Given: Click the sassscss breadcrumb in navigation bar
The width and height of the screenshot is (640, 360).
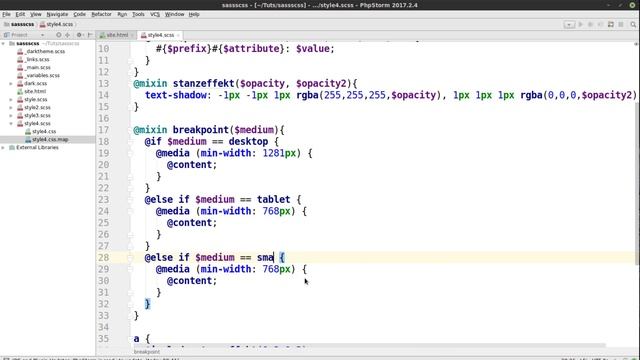Looking at the screenshot, I should pyautogui.click(x=19, y=24).
